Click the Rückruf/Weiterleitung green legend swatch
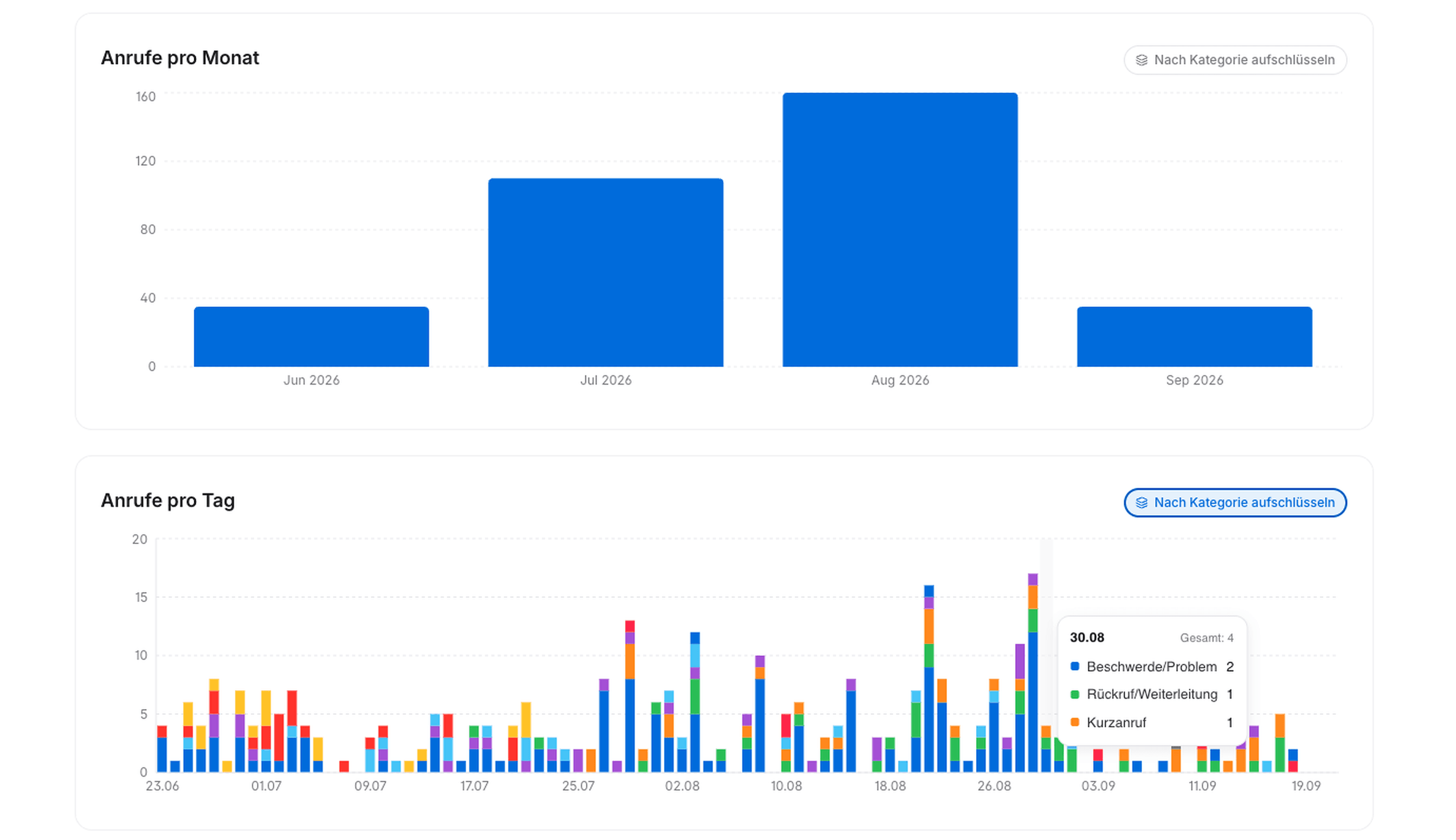 (x=1074, y=694)
